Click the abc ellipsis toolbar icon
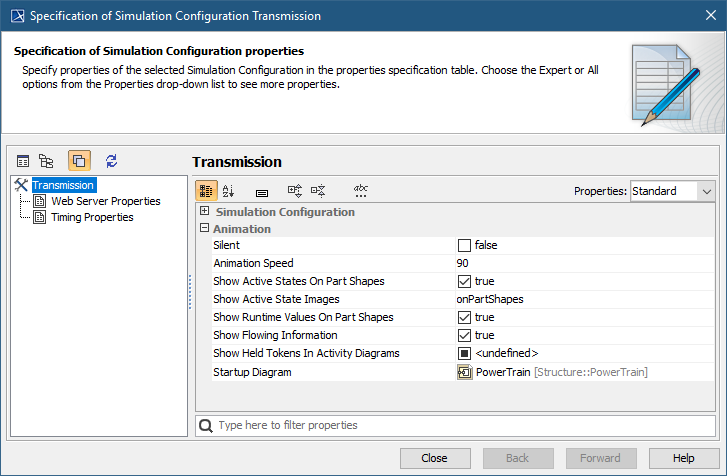This screenshot has height=476, width=727. (x=361, y=190)
